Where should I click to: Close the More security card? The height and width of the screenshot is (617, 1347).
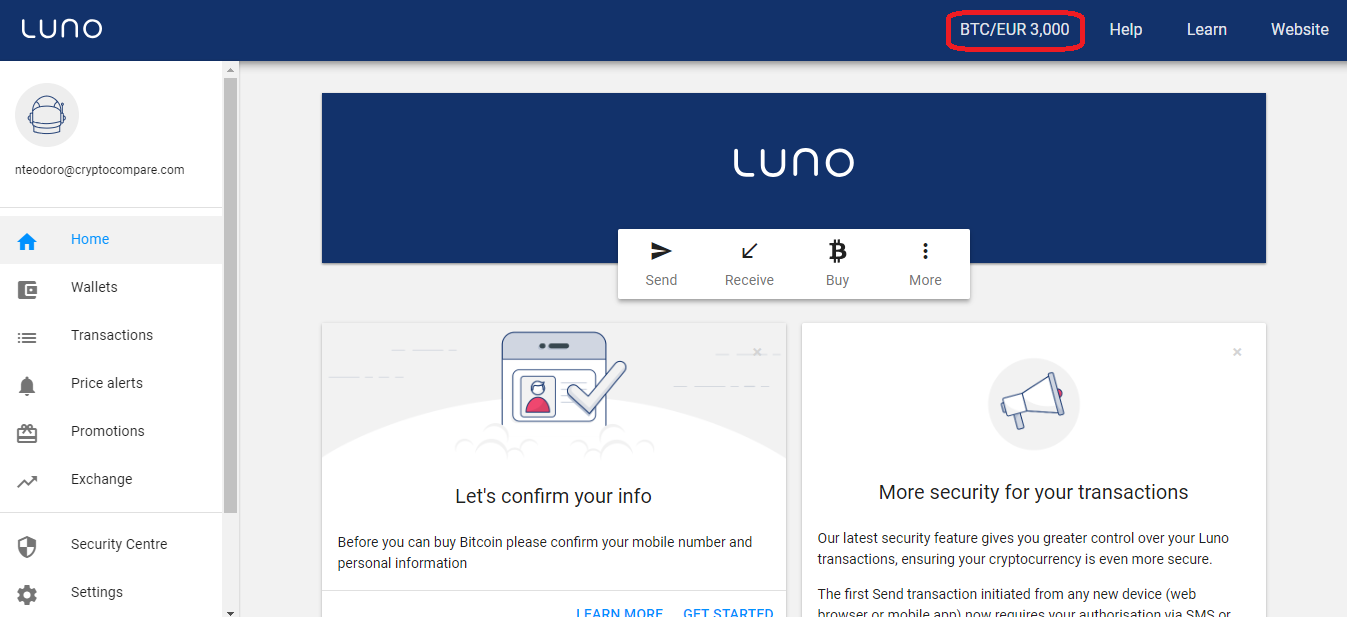pyautogui.click(x=1237, y=352)
